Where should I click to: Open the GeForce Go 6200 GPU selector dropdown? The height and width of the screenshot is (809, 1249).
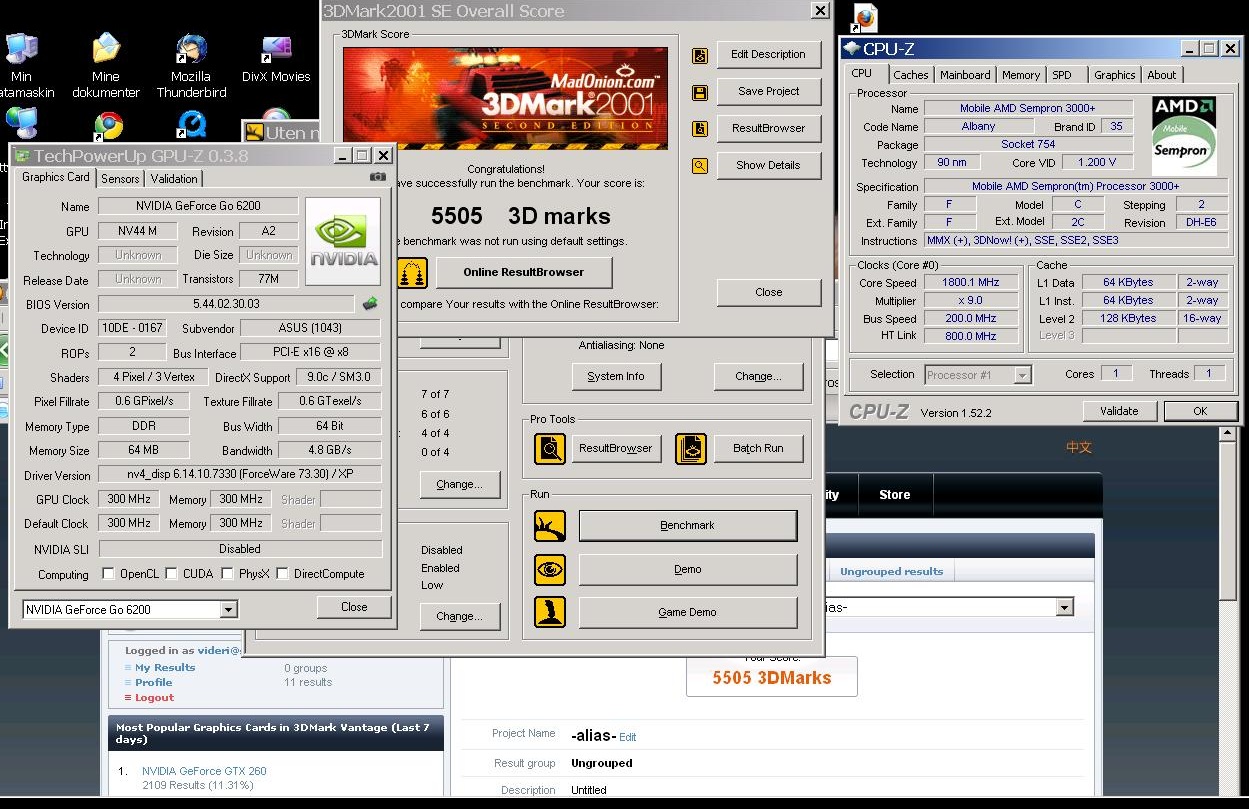click(229, 610)
